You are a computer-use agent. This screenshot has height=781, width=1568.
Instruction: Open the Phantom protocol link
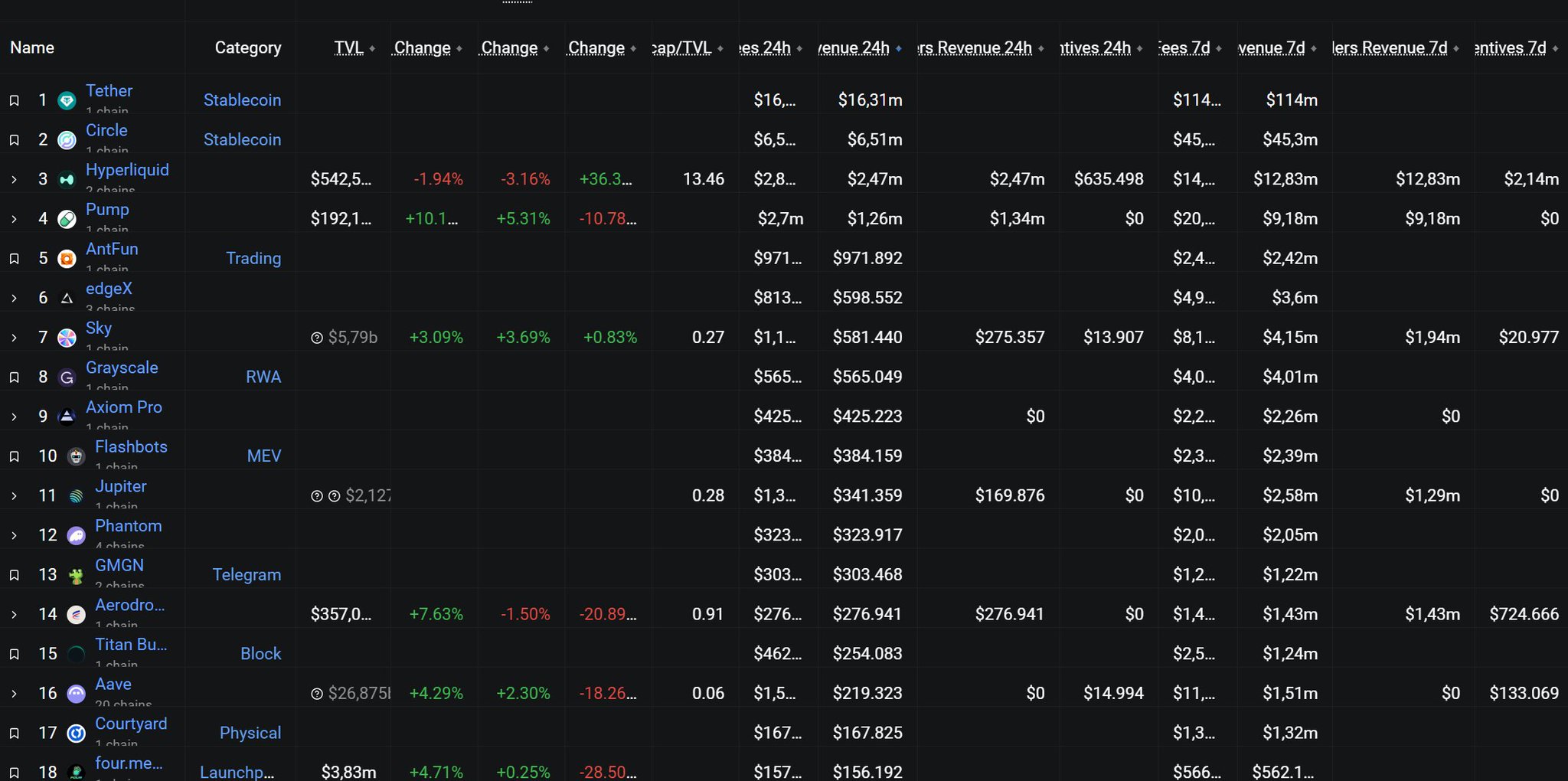pyautogui.click(x=128, y=526)
